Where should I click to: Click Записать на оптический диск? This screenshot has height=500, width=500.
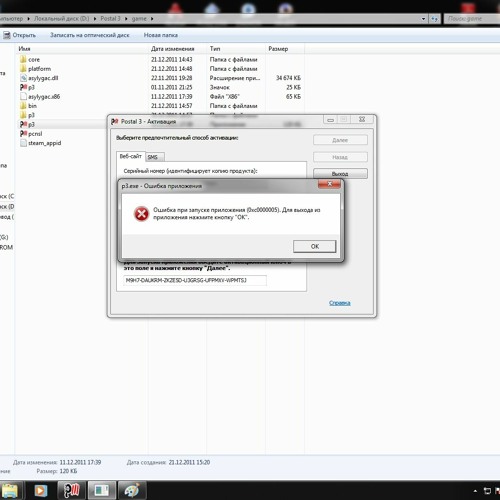click(x=90, y=35)
